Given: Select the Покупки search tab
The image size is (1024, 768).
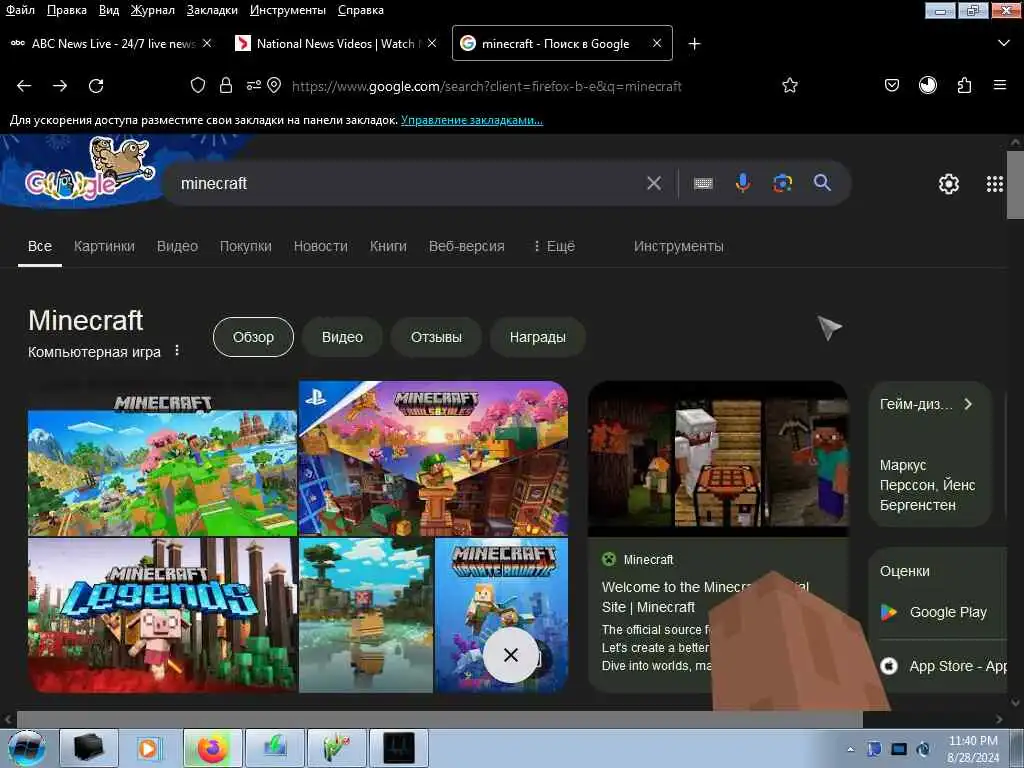Looking at the screenshot, I should point(246,246).
